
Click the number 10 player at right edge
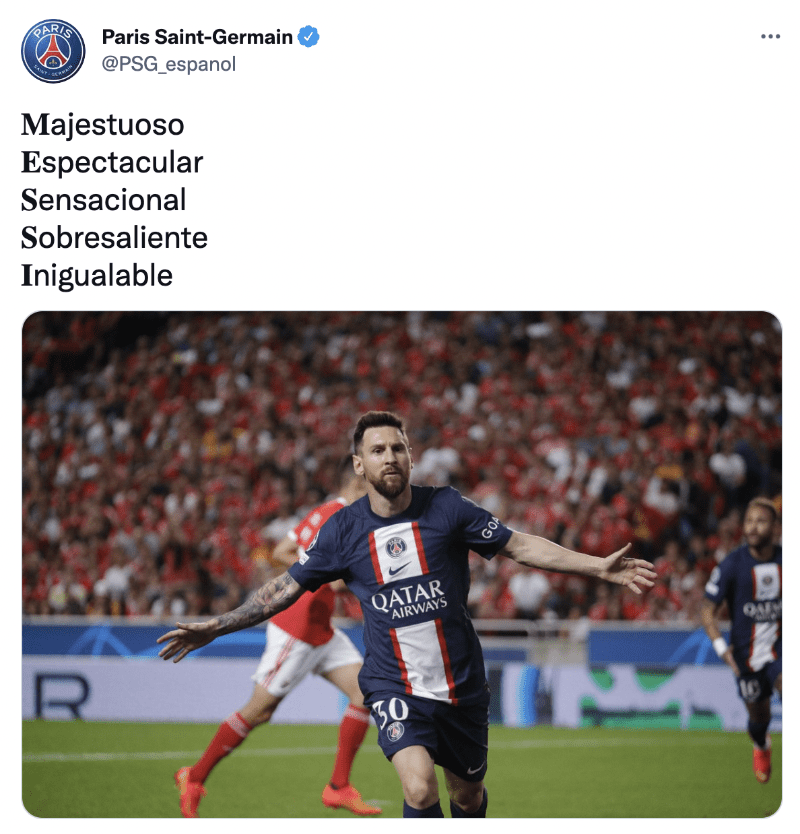[747, 638]
